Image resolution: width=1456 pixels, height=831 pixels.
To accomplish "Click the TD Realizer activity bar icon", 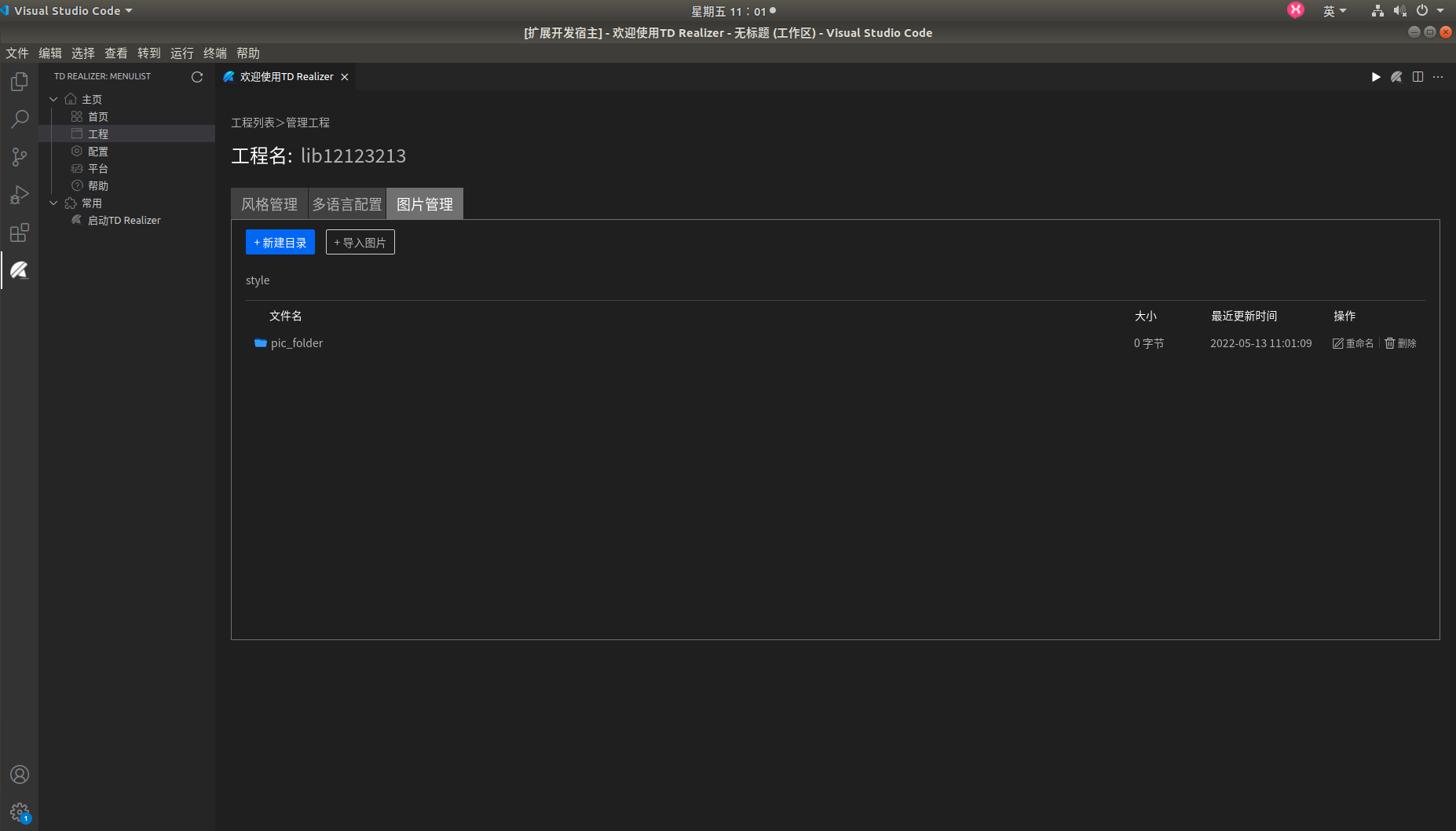I will (20, 270).
